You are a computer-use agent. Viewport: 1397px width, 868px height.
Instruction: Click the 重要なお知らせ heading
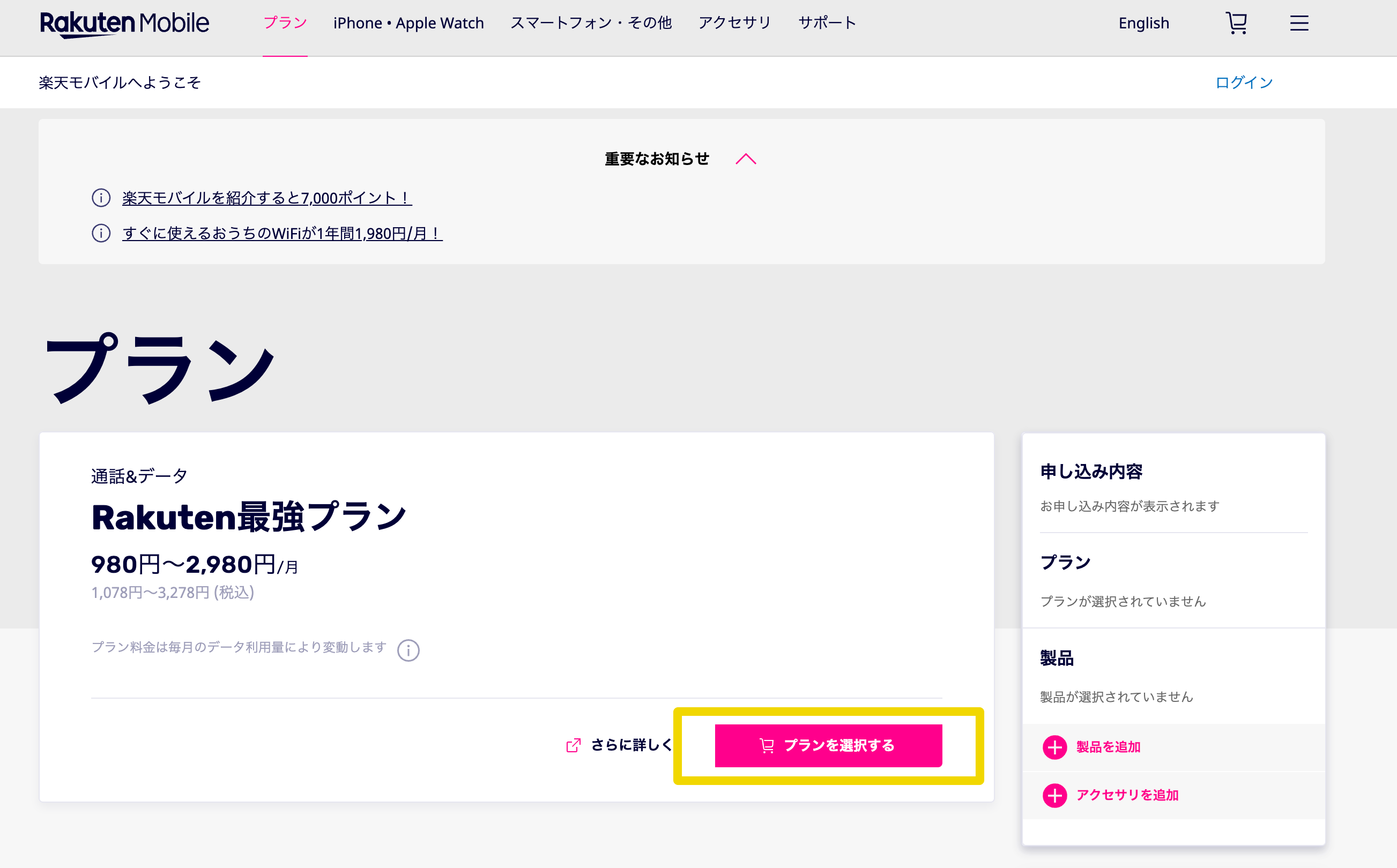(x=657, y=159)
